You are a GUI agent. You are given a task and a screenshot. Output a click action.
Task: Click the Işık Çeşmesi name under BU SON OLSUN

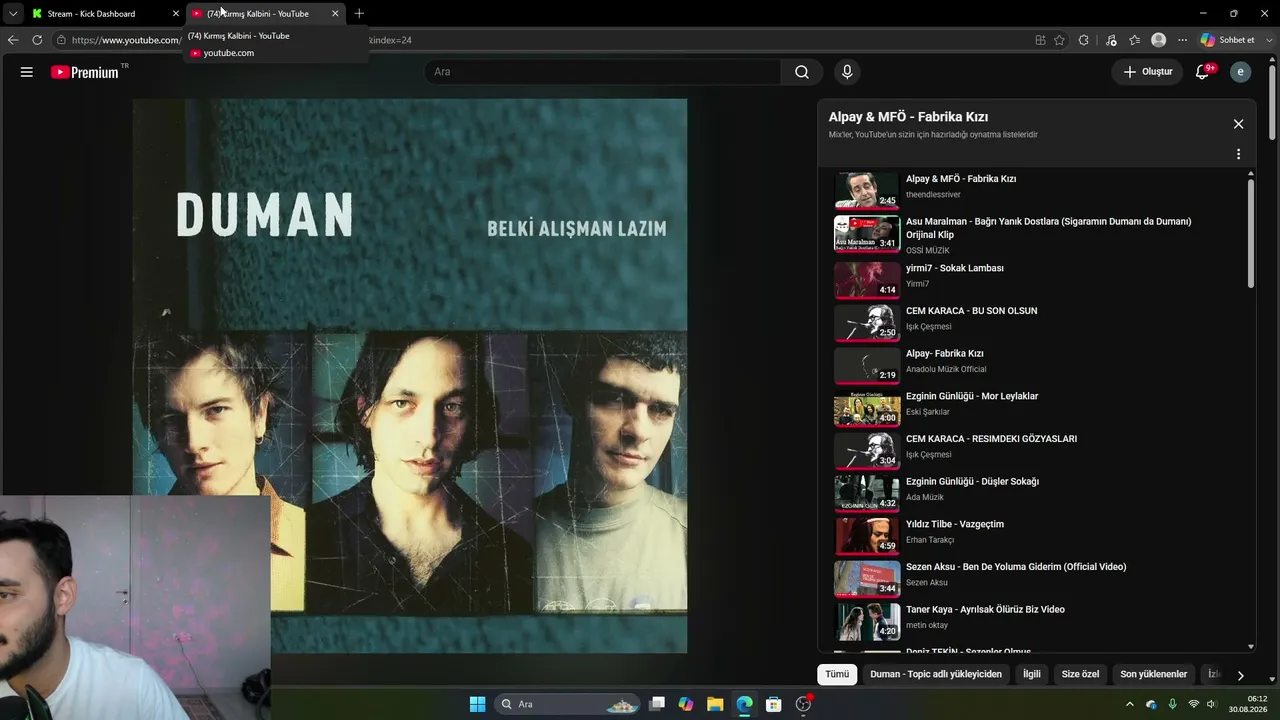point(929,327)
